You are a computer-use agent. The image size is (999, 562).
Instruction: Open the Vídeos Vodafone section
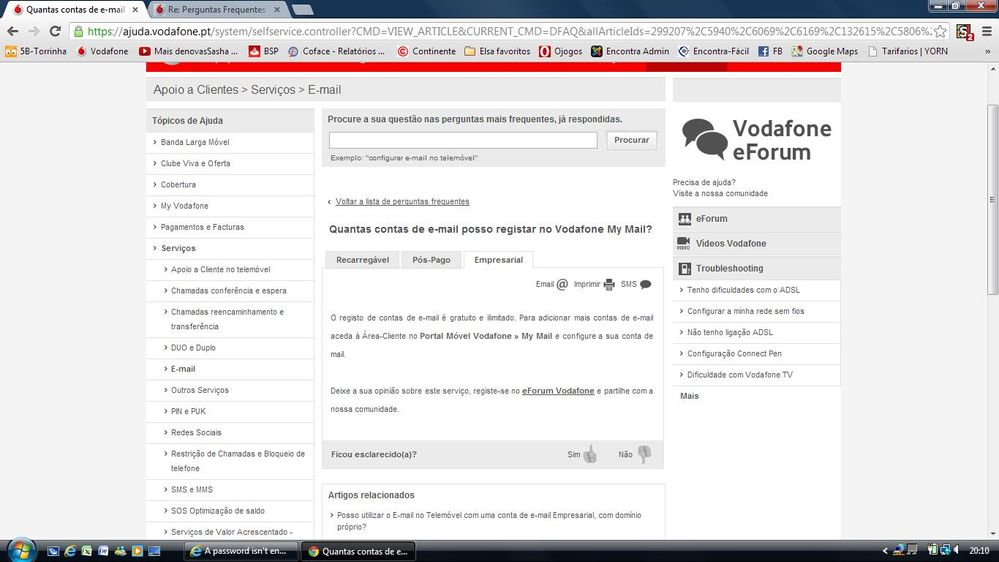(x=731, y=244)
